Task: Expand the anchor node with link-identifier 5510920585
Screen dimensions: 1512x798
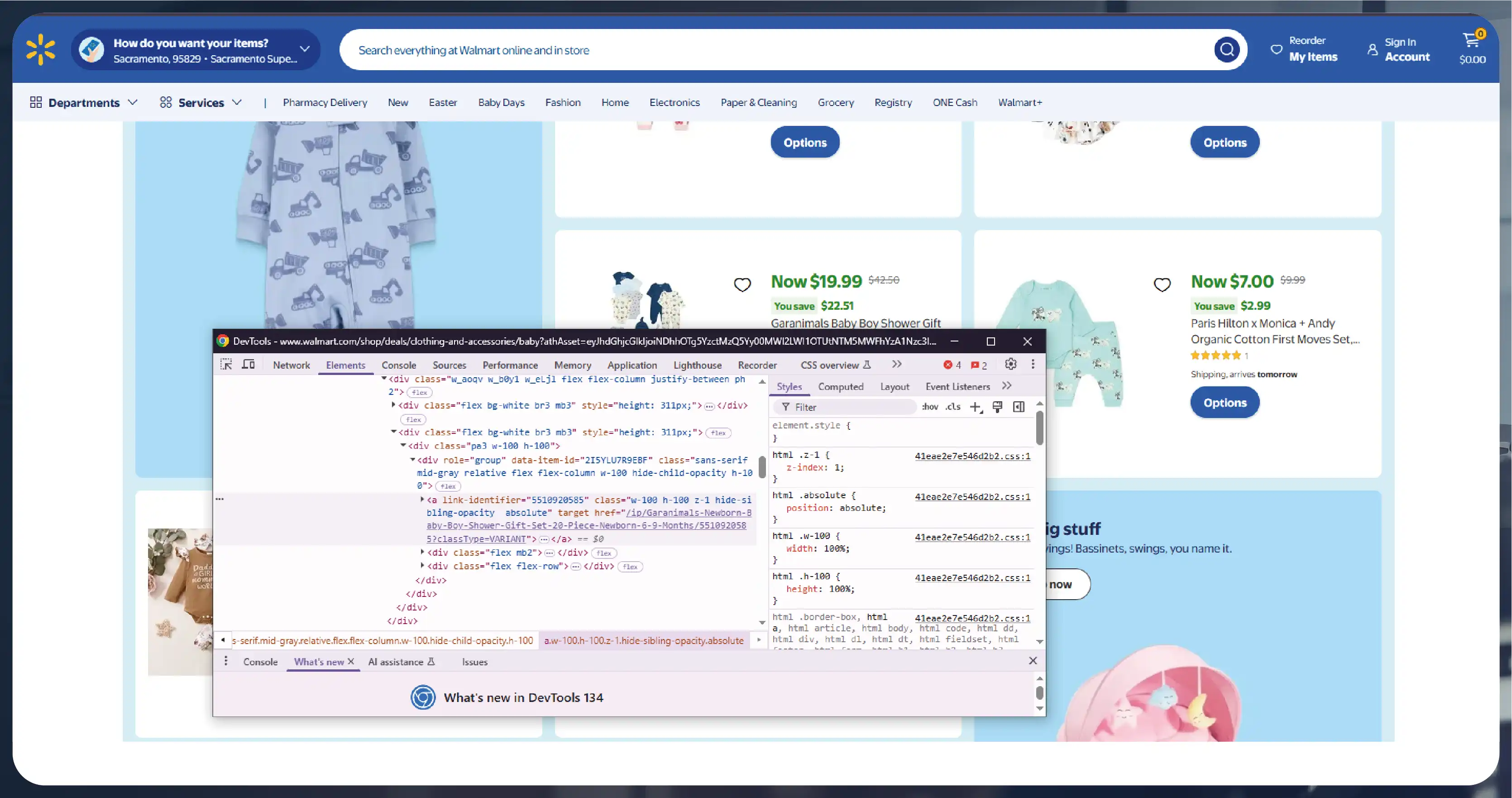Action: (x=422, y=499)
